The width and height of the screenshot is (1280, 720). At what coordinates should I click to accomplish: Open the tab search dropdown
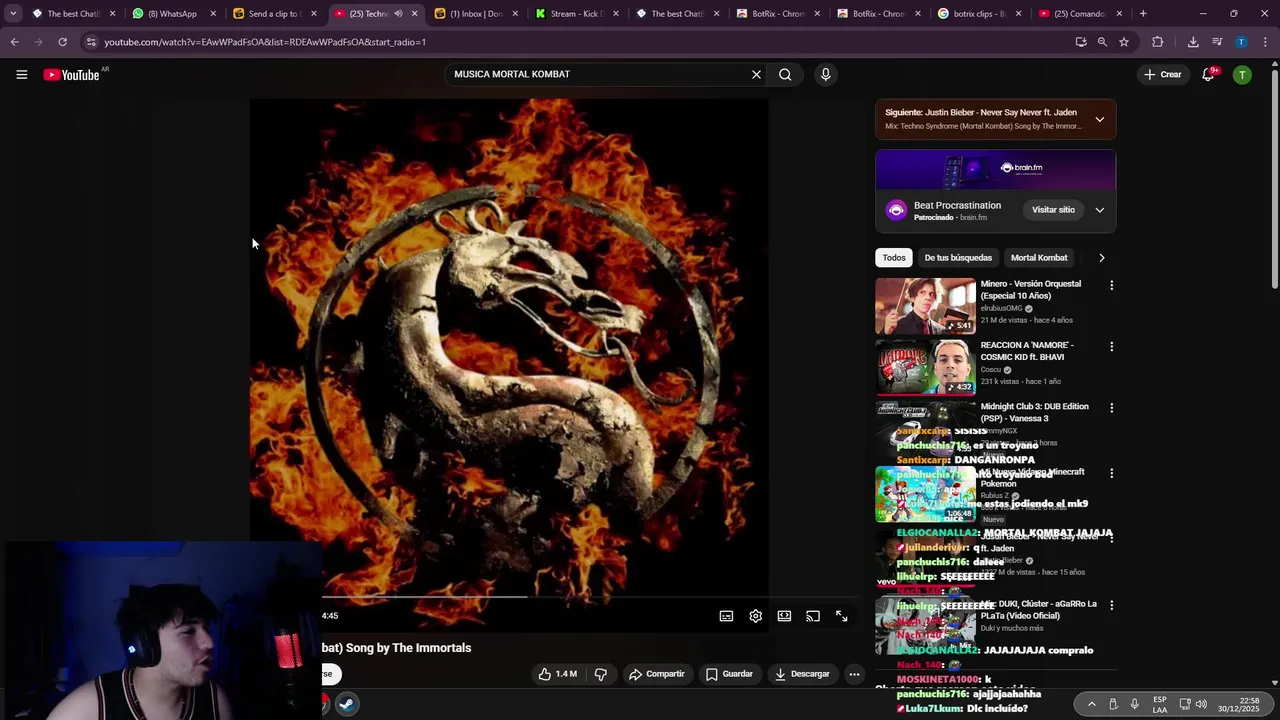(x=13, y=14)
